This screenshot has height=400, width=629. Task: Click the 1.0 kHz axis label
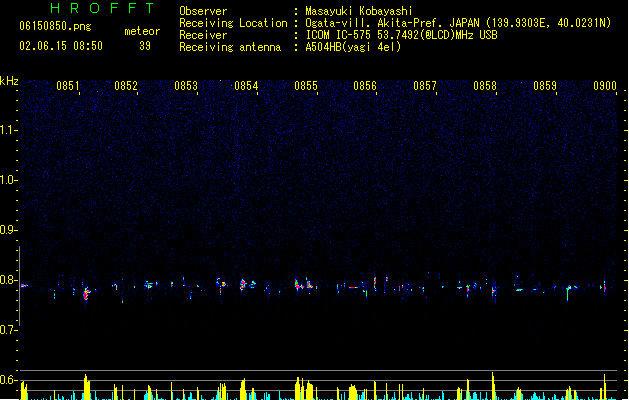point(7,180)
